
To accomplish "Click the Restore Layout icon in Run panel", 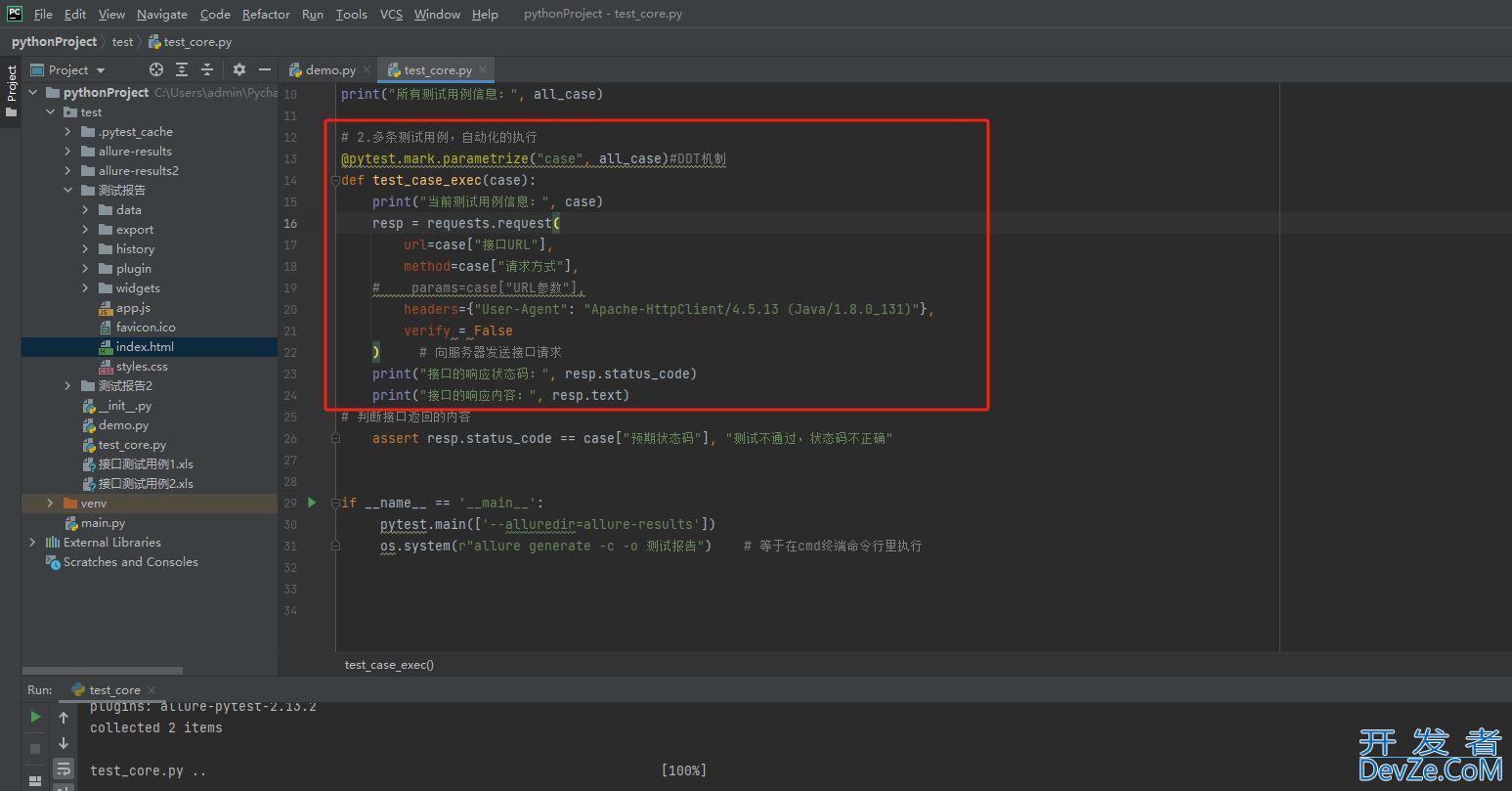I will [x=35, y=782].
